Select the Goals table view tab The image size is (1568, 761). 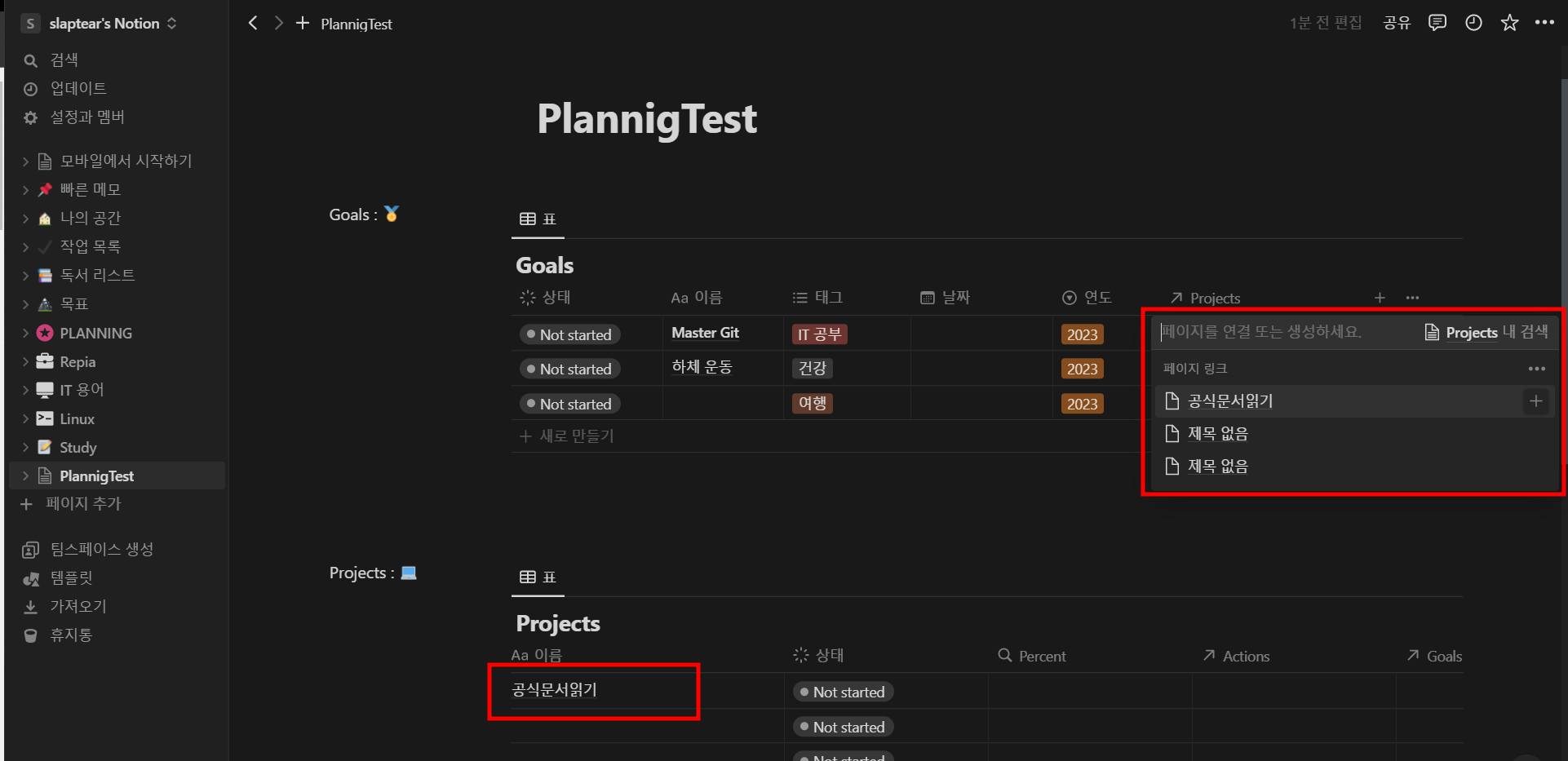[x=538, y=219]
